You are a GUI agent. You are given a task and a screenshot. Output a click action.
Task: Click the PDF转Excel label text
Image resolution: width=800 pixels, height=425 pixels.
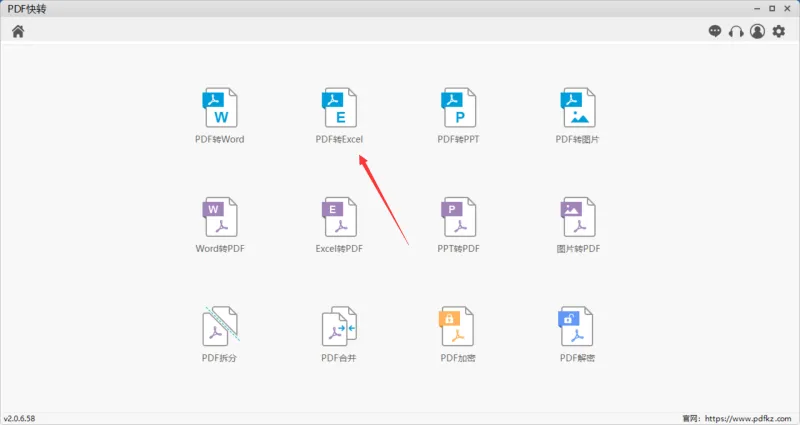coord(339,139)
